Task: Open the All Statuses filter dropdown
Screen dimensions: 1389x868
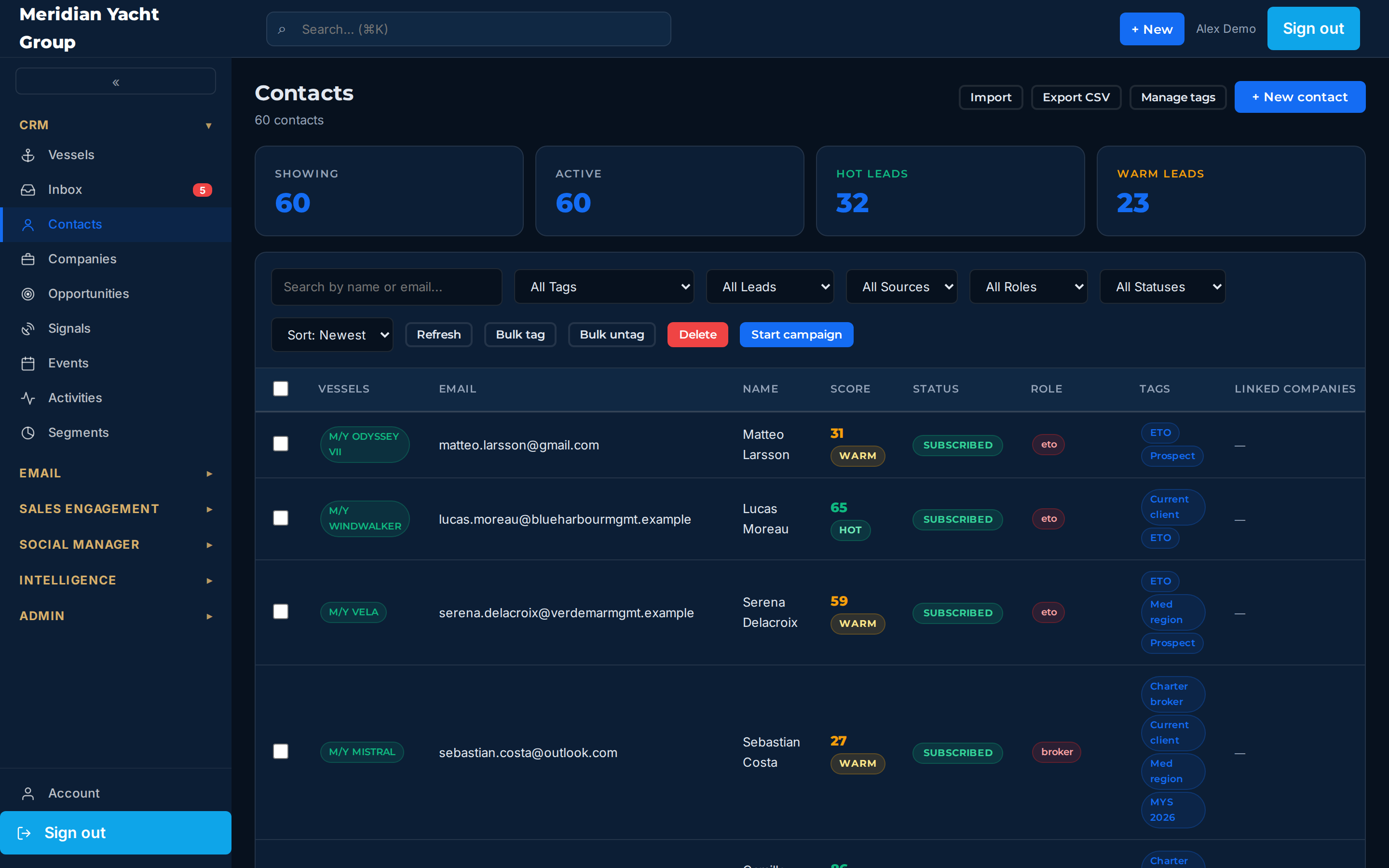Action: click(1162, 286)
